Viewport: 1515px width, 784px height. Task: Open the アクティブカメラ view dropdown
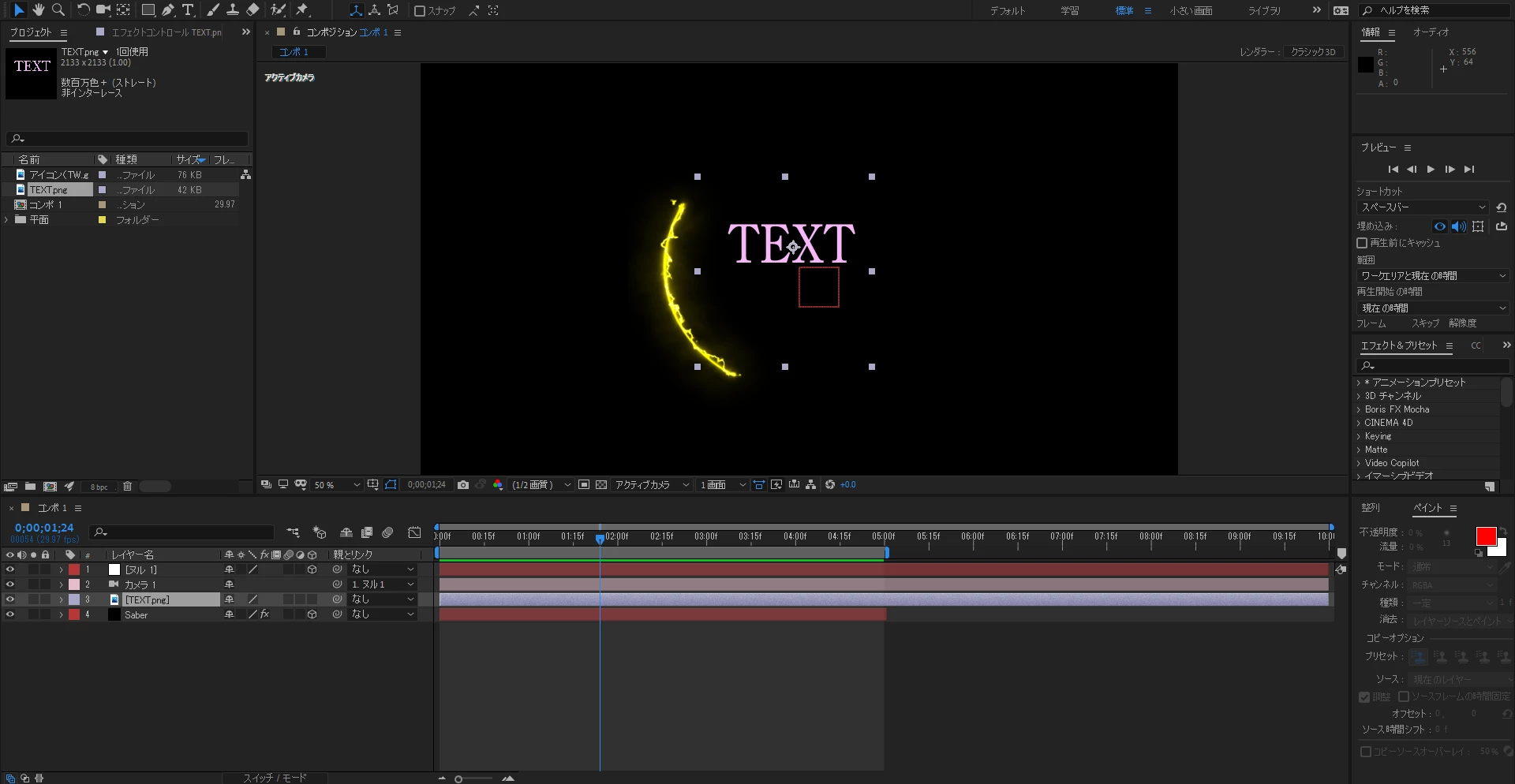652,485
